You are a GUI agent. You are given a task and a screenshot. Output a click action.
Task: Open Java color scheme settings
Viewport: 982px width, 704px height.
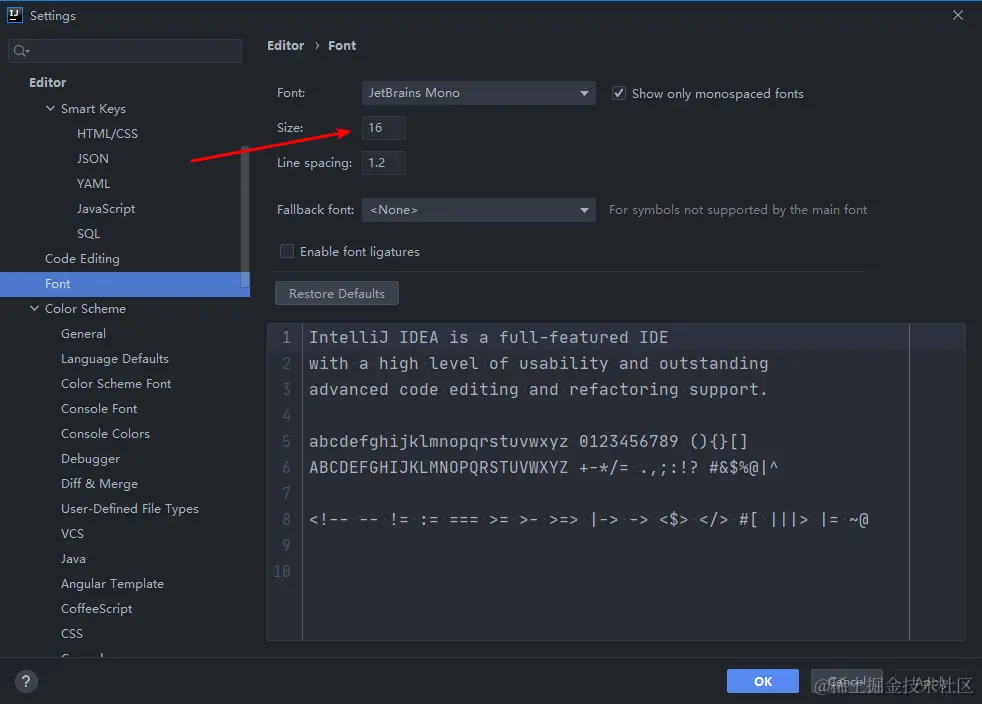tap(73, 559)
